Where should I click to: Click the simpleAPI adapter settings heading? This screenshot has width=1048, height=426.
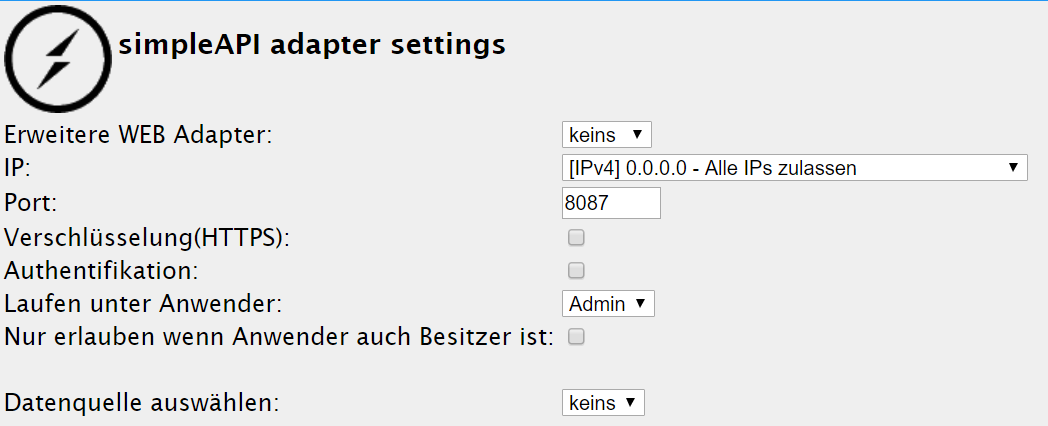[311, 45]
